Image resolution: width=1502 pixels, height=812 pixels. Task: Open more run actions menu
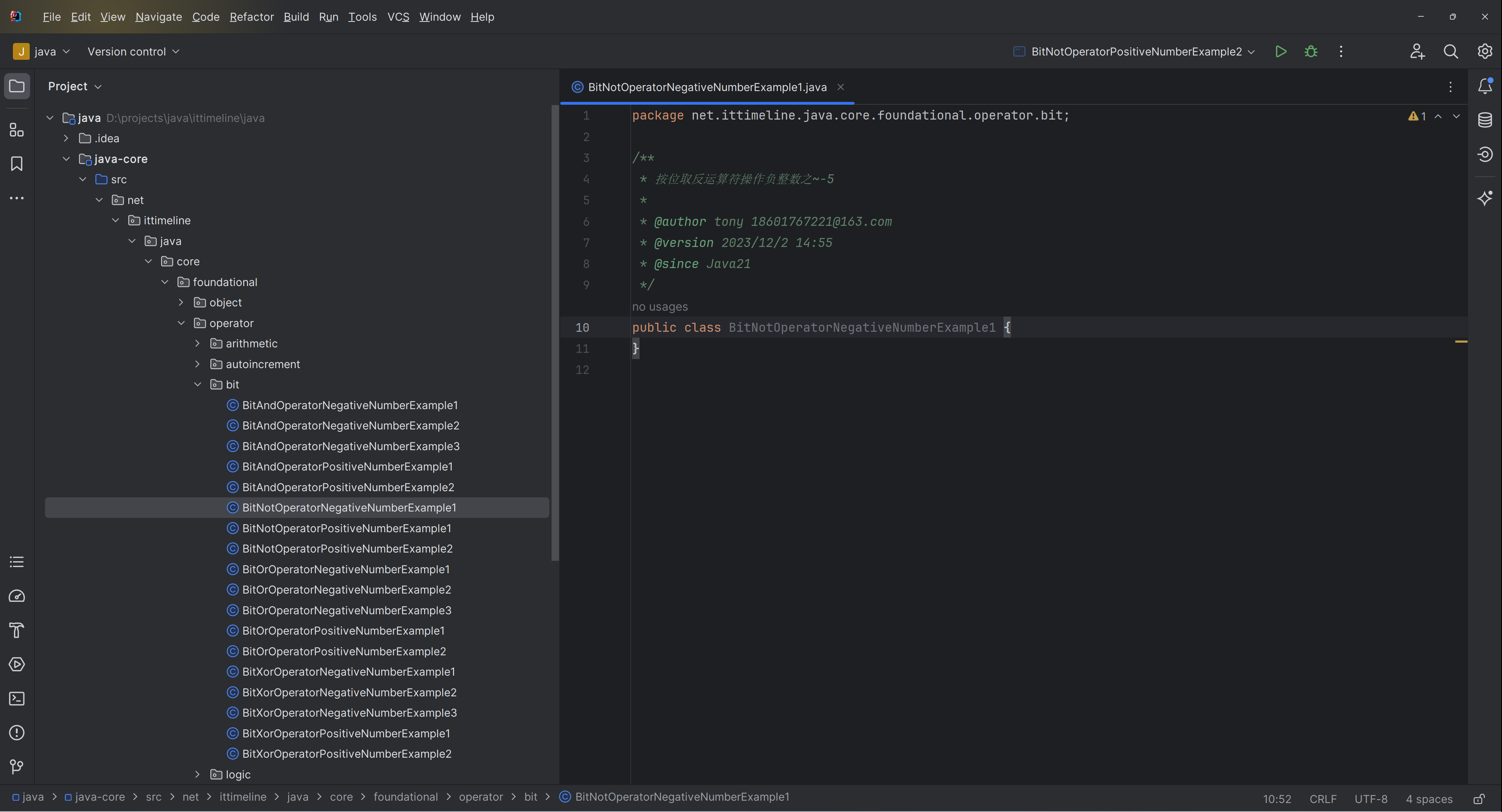click(x=1341, y=51)
